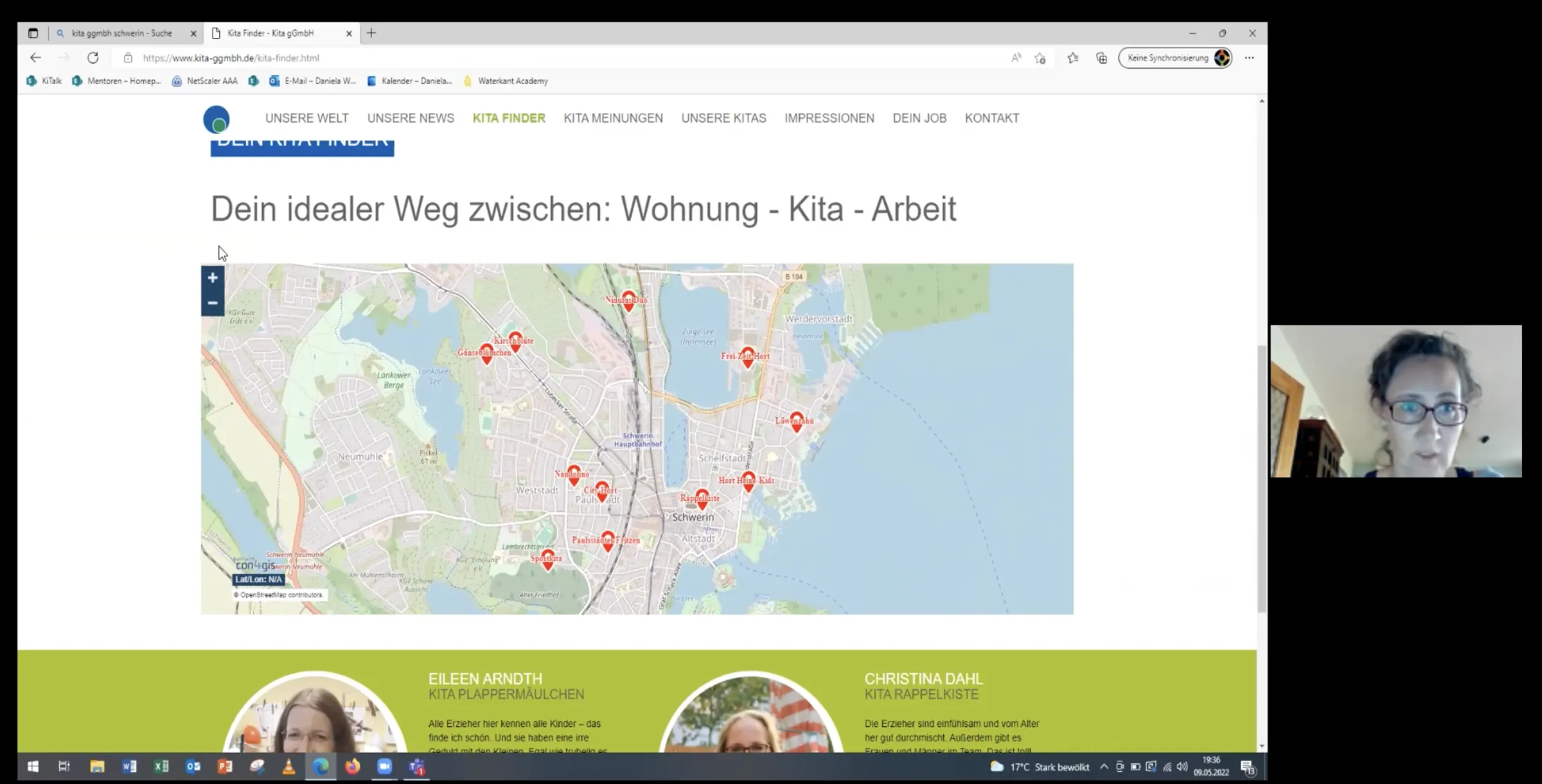This screenshot has height=784, width=1542.
Task: Open the Edge Collections icon
Action: point(1101,58)
